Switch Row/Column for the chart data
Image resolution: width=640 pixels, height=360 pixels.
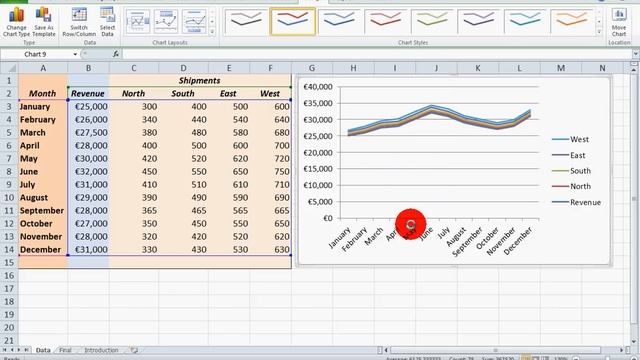click(x=79, y=23)
